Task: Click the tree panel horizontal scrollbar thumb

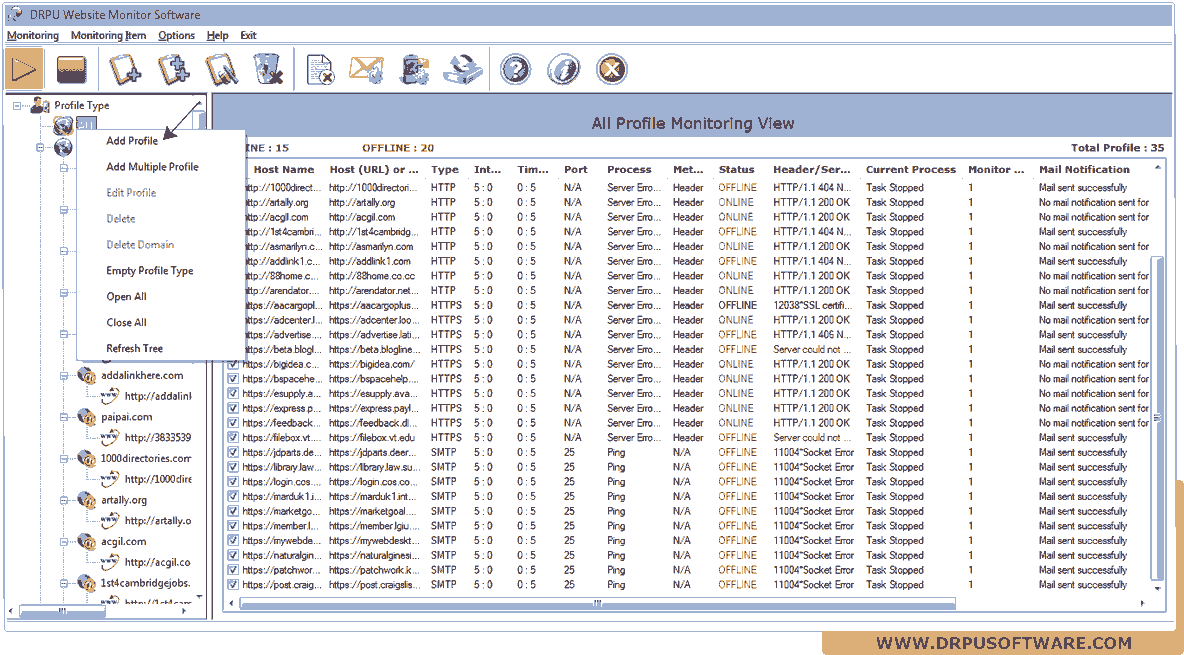Action: coord(63,610)
